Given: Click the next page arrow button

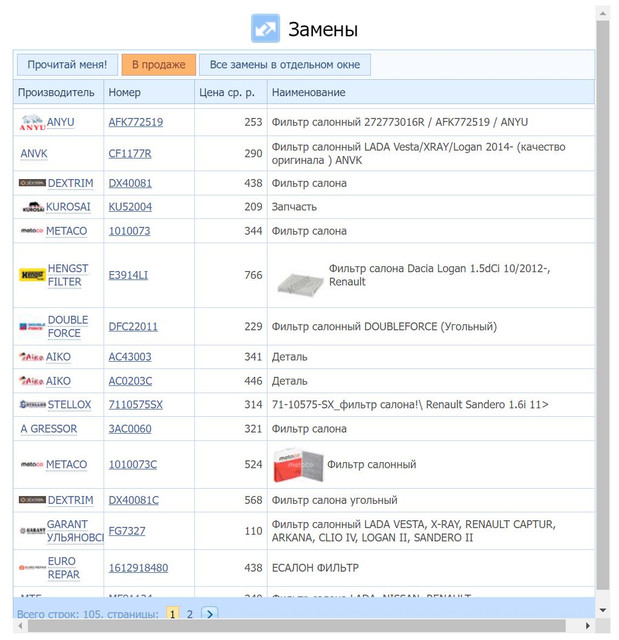Looking at the screenshot, I should click(x=210, y=613).
